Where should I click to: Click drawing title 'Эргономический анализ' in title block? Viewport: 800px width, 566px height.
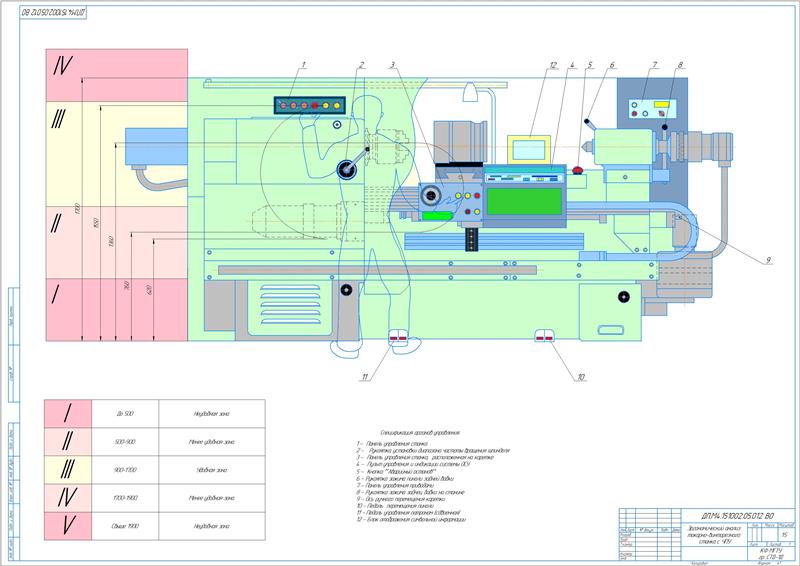coord(714,529)
